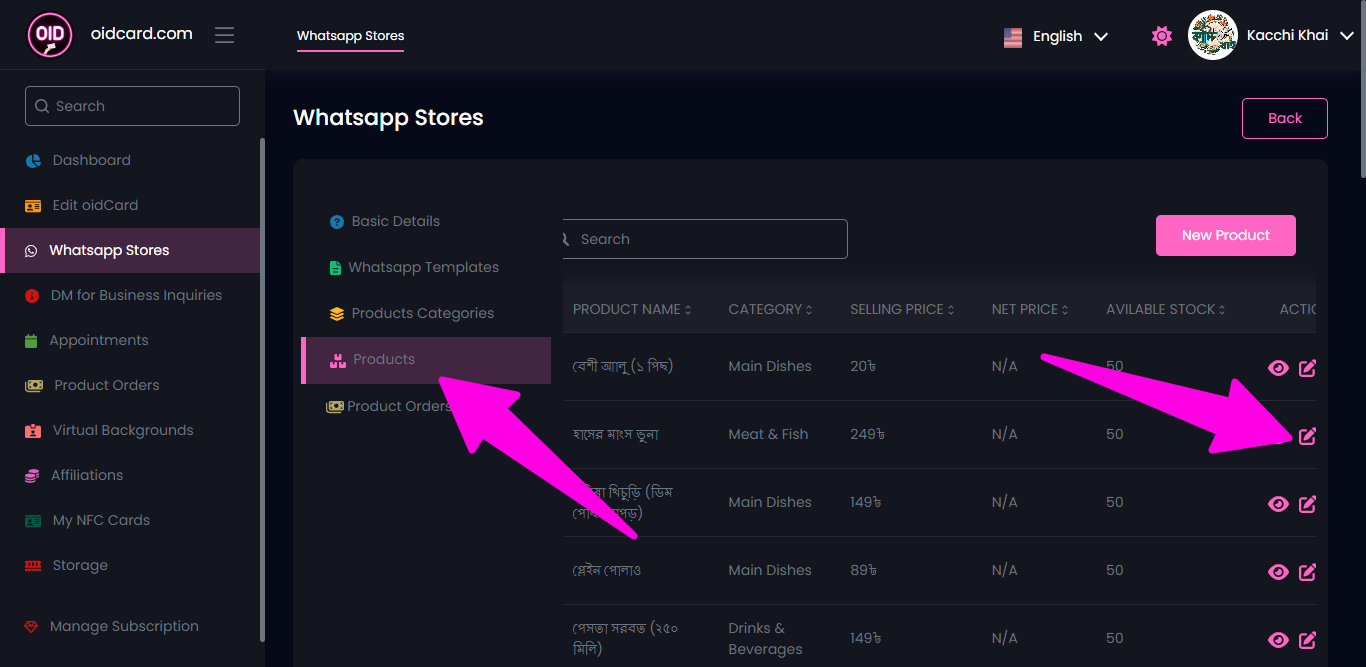Click the New Product button

tap(1225, 235)
